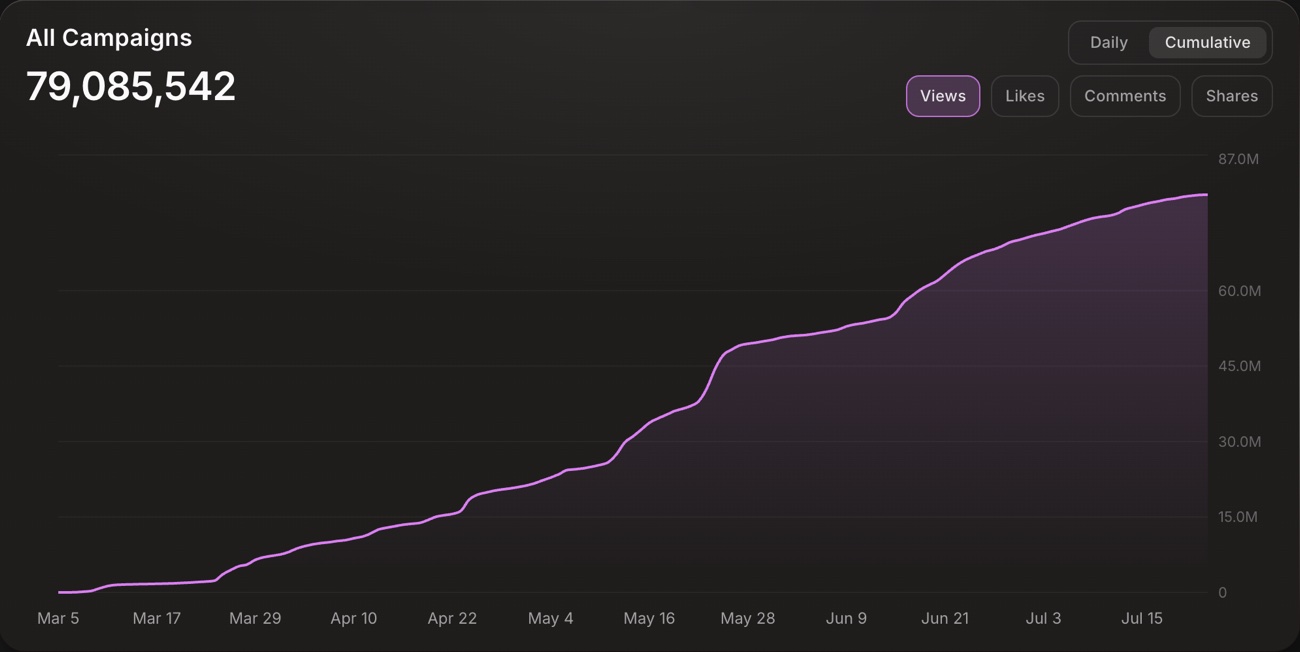Click the Jul 3 axis label
Screen dimensions: 1300x652
pyautogui.click(x=1043, y=619)
